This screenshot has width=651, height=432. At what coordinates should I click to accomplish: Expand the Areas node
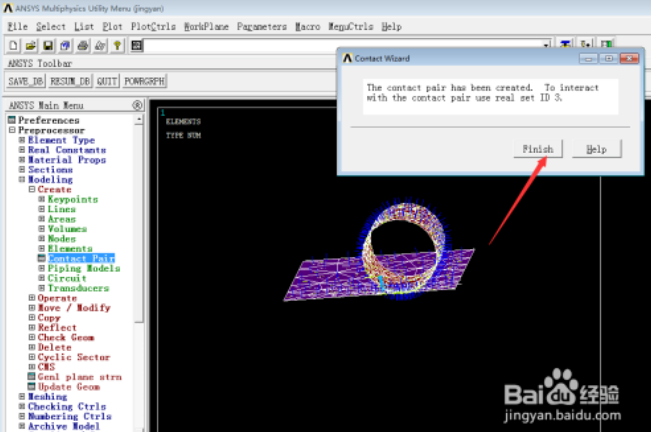click(42, 219)
